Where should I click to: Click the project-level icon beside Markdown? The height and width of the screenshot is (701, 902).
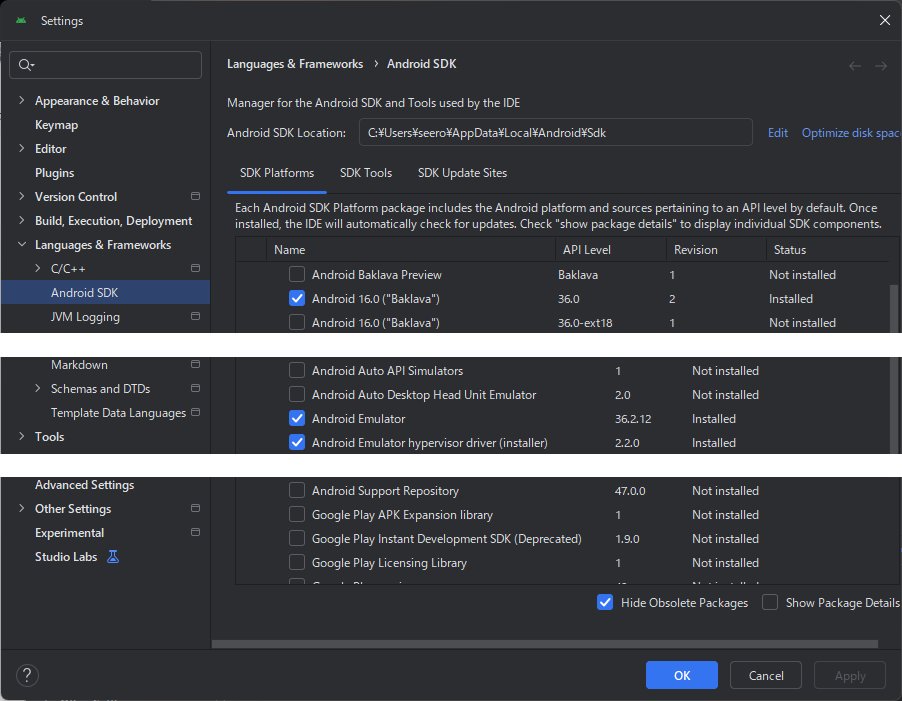[196, 364]
